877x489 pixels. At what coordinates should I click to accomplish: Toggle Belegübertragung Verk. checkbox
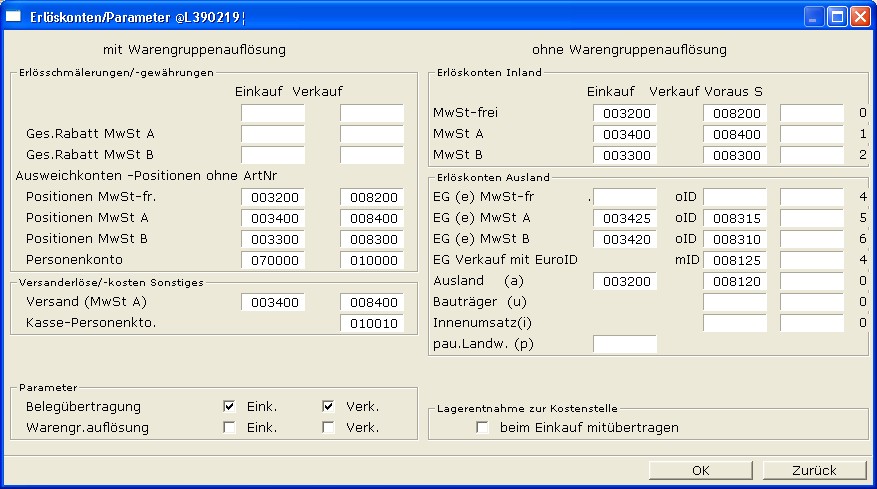pyautogui.click(x=328, y=407)
